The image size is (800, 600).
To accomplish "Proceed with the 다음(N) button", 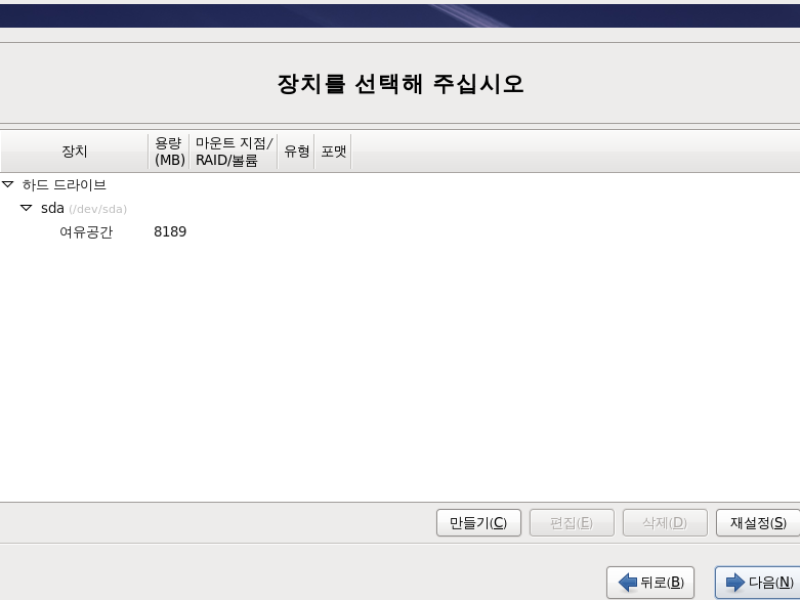I will (x=758, y=582).
